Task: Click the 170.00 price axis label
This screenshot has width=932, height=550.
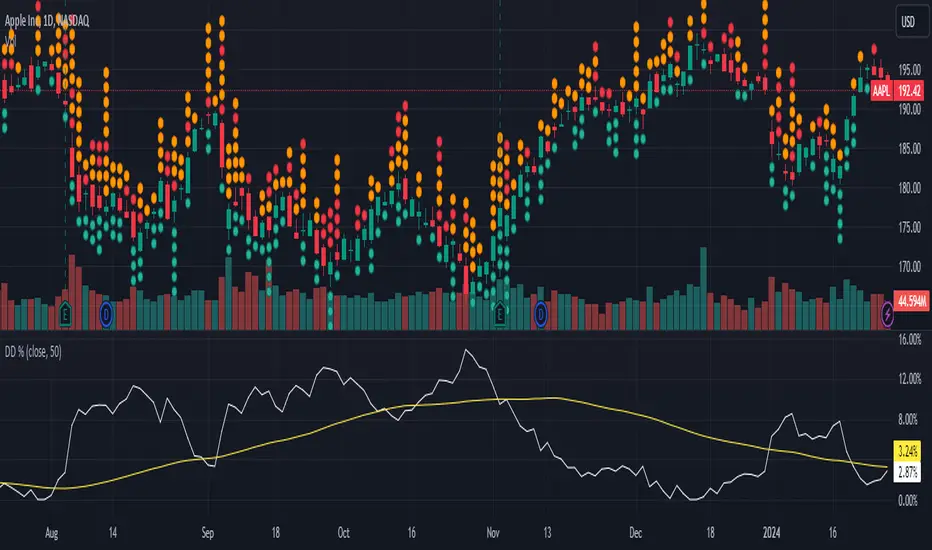Action: tap(909, 266)
